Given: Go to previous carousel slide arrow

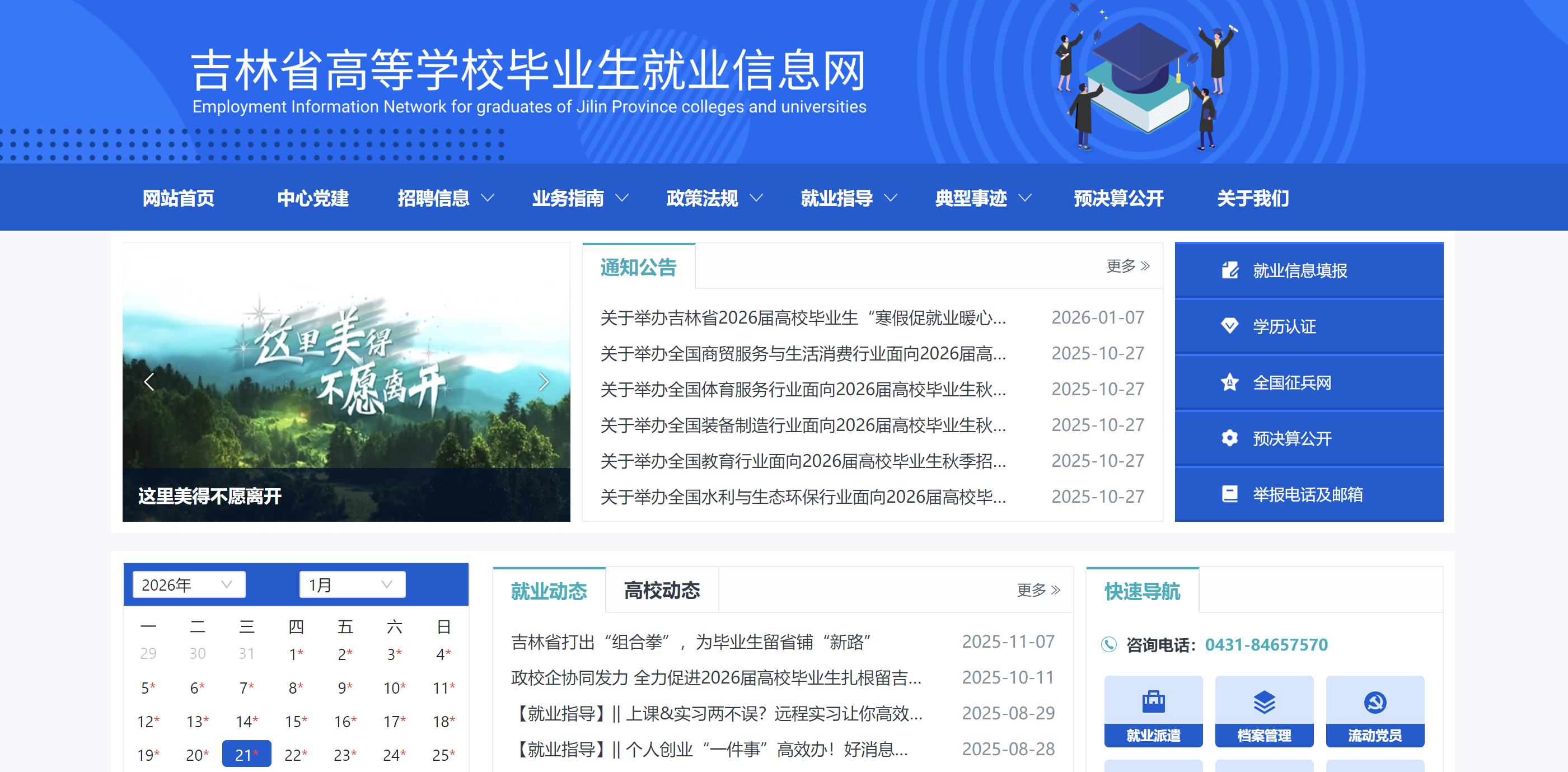Looking at the screenshot, I should (x=149, y=382).
